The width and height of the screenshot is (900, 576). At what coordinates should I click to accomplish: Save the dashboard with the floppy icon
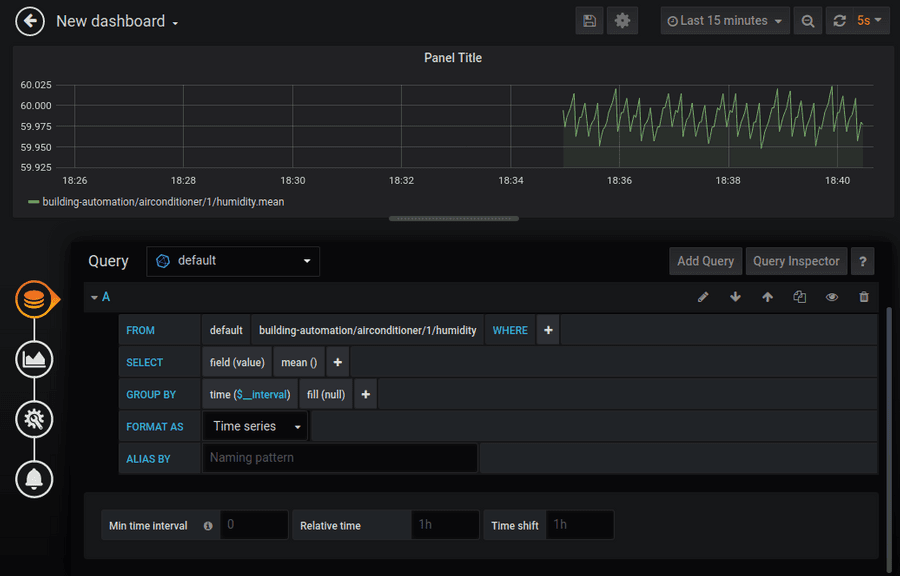point(589,21)
